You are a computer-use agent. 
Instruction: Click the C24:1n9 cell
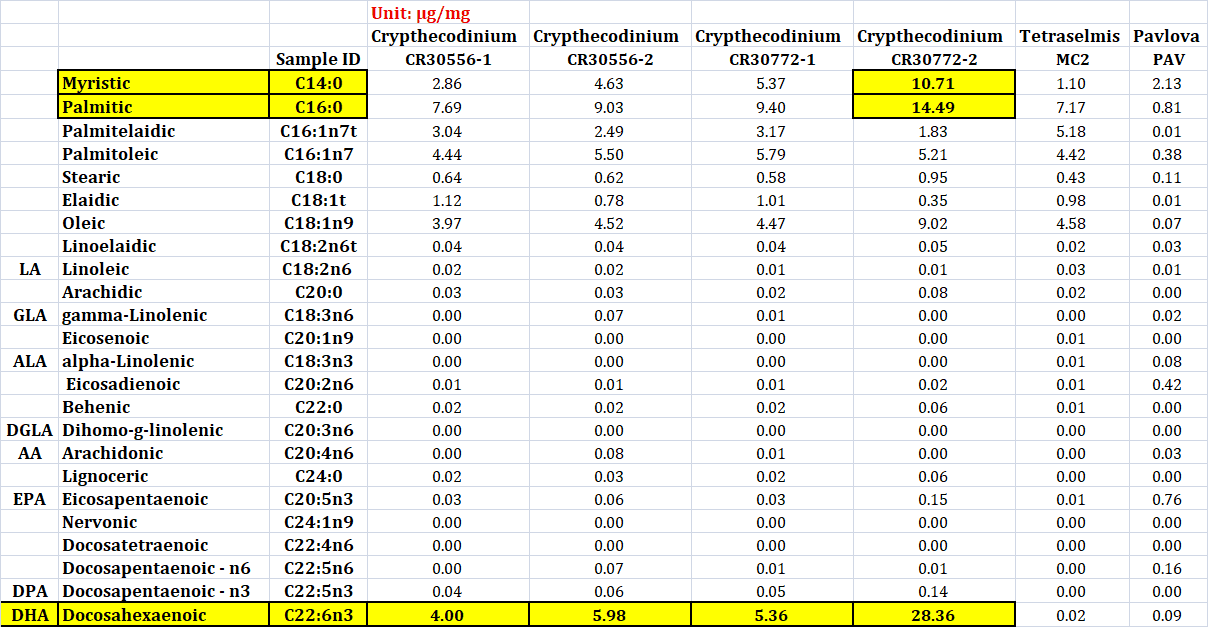318,522
